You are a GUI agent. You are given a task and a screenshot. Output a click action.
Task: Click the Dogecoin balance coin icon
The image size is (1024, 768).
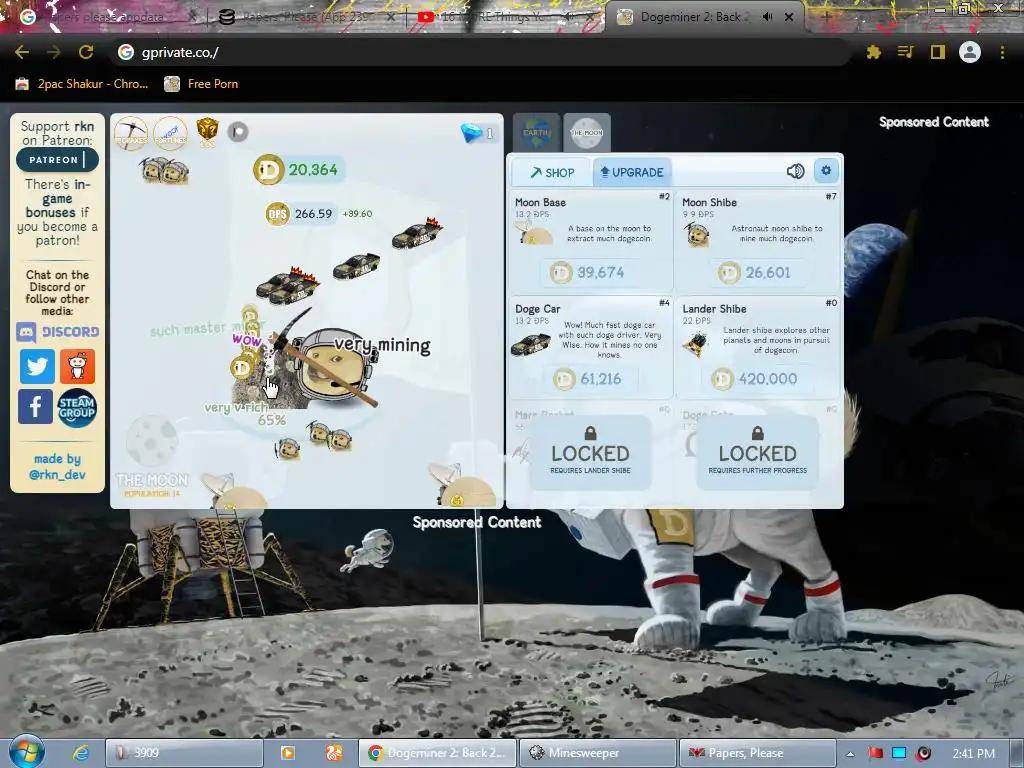(x=268, y=170)
